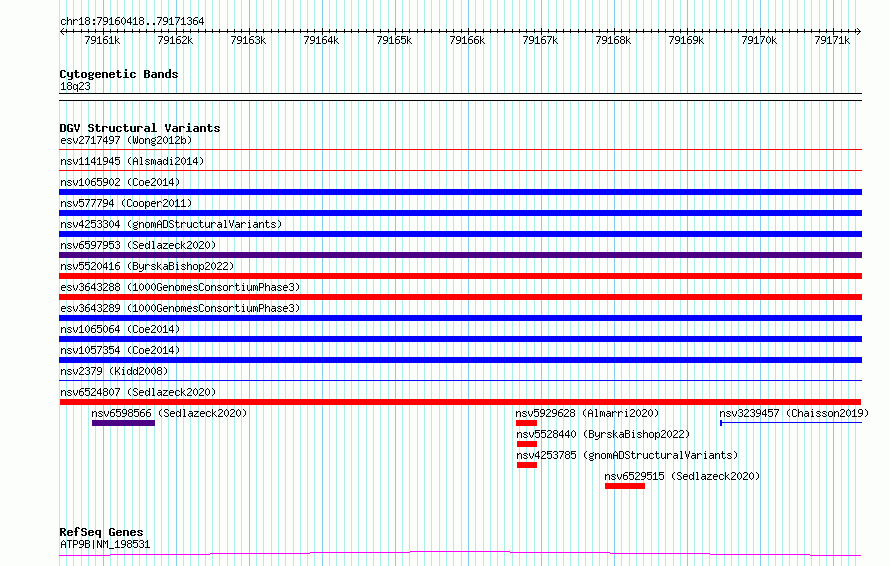The image size is (890, 566).
Task: Select the nsv6524807 red bar
Action: [460, 402]
